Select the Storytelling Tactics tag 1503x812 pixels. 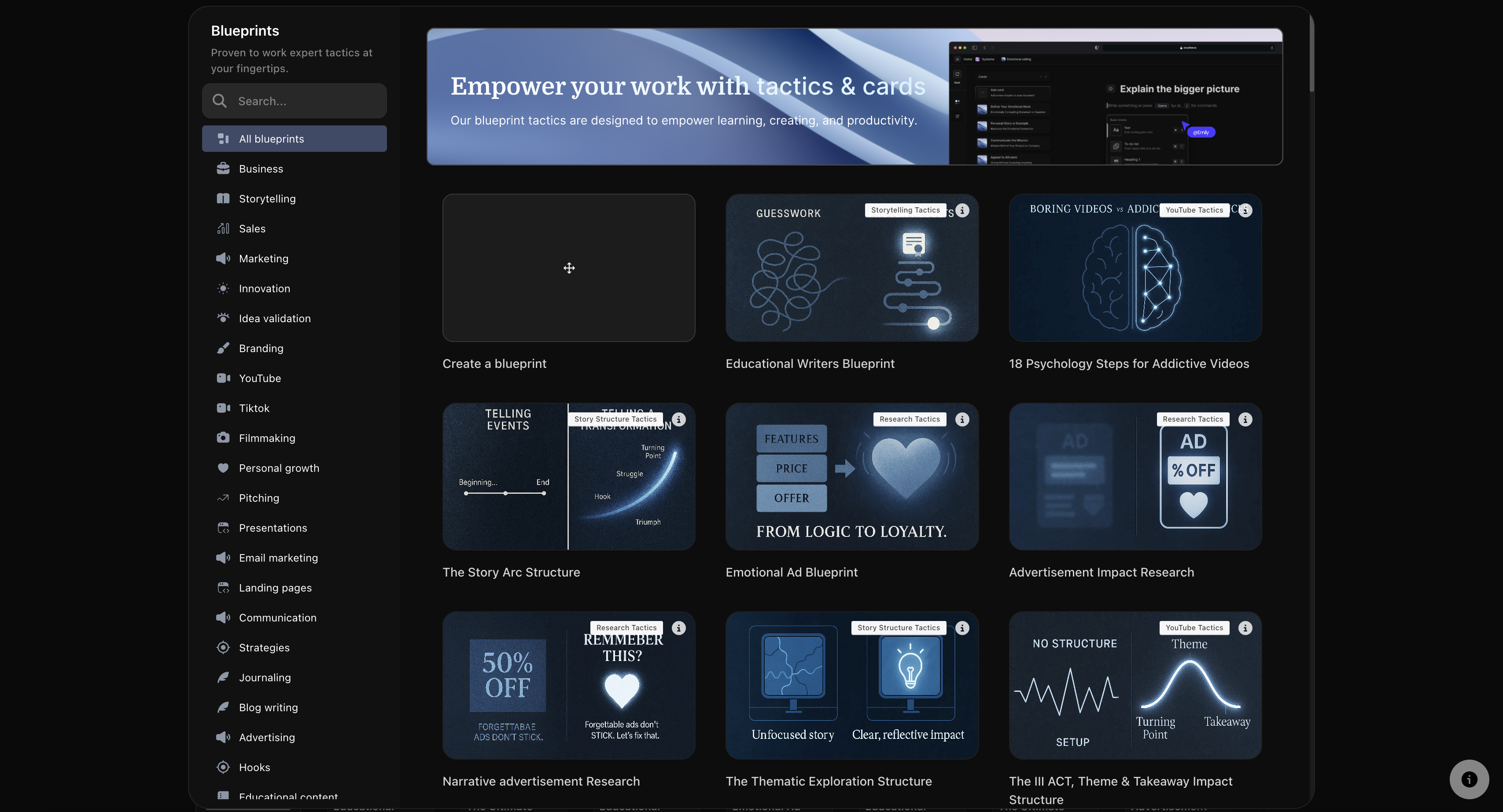[x=905, y=210]
